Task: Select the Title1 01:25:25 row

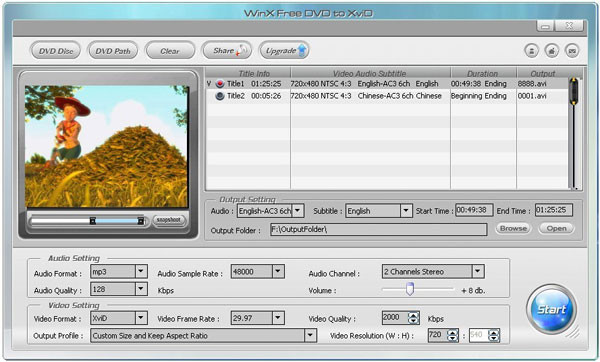Action: pos(386,84)
